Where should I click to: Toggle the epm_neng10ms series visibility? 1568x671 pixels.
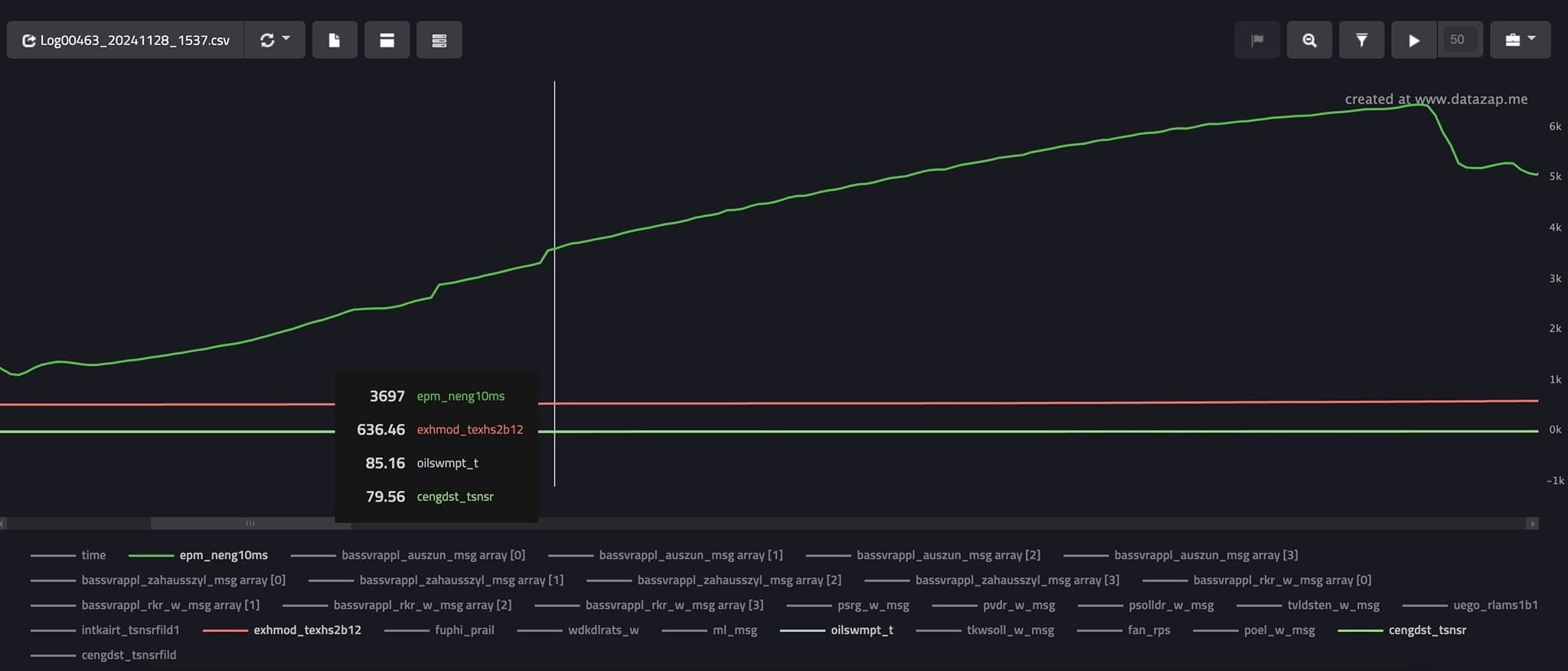198,555
